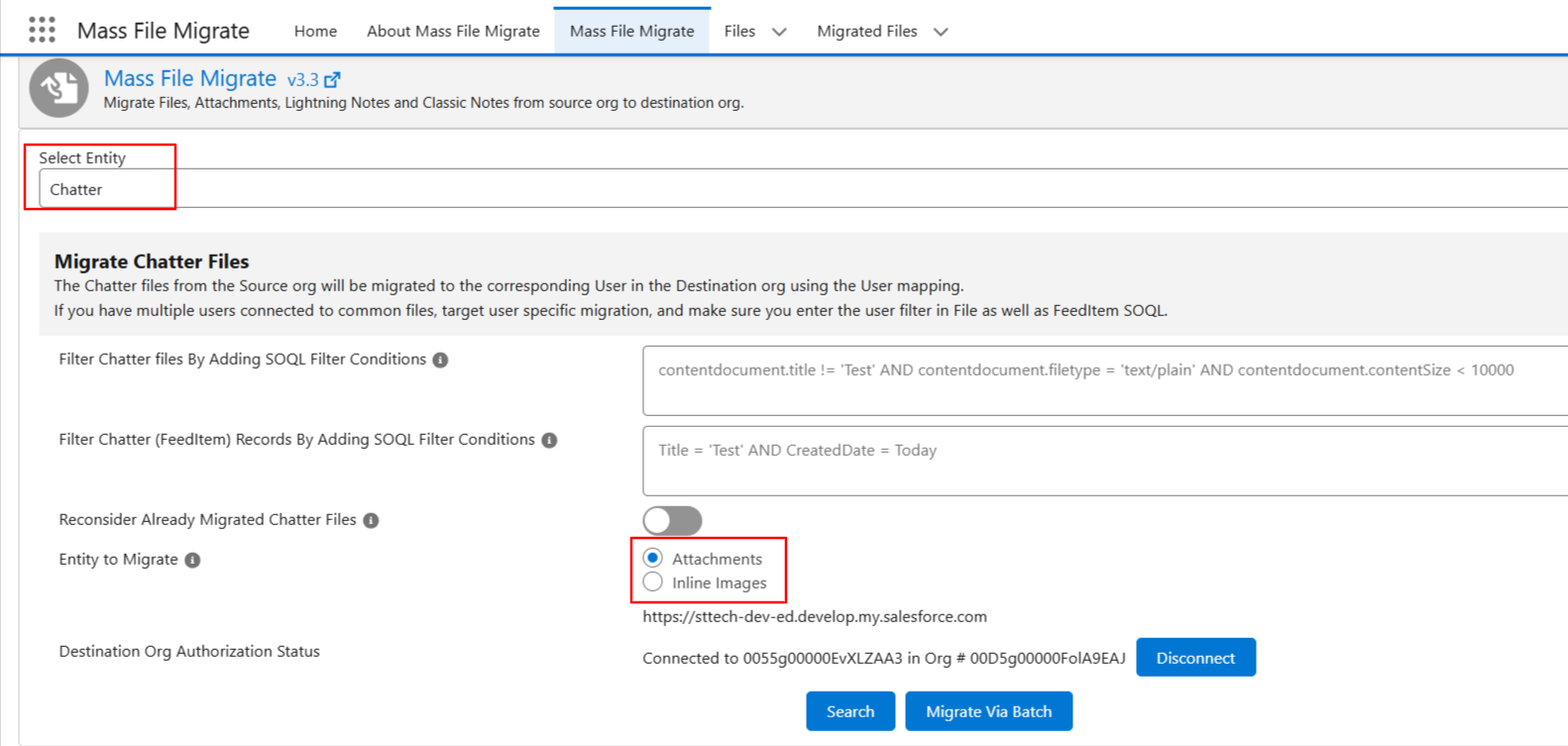Switch to the Mass File Migrate tab
Image resolution: width=1568 pixels, height=746 pixels.
[631, 31]
